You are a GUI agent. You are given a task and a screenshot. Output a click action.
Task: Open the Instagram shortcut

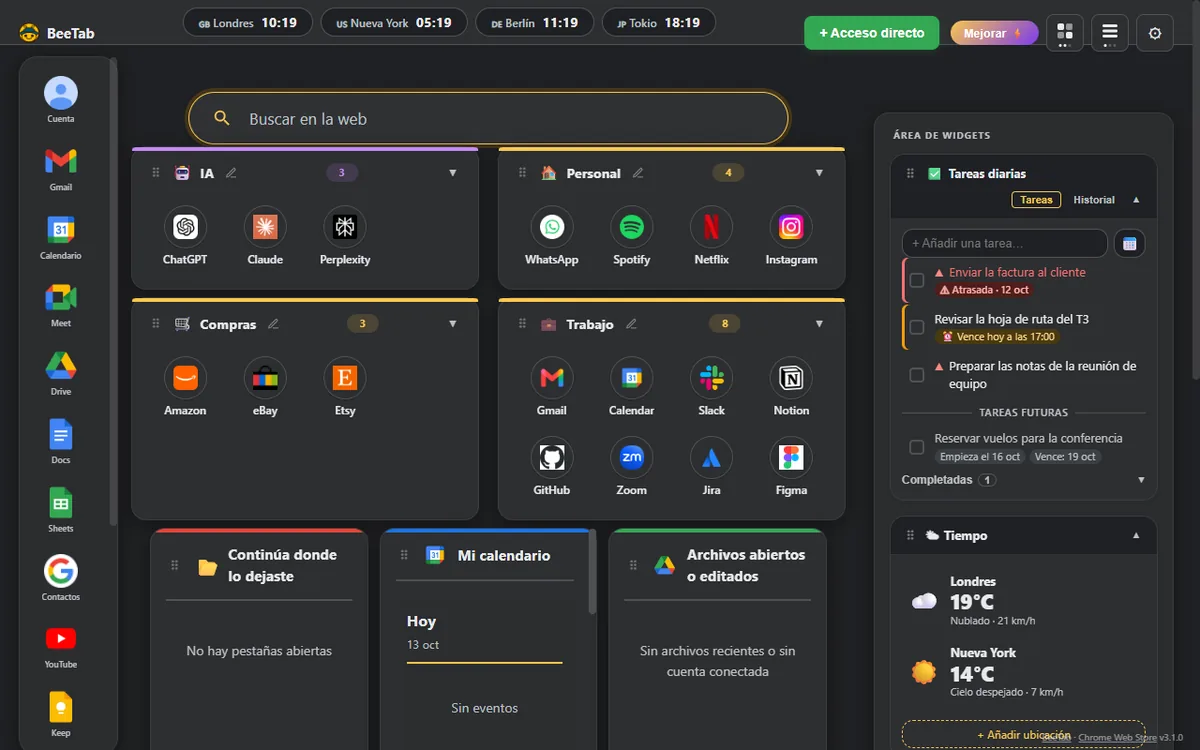(791, 228)
